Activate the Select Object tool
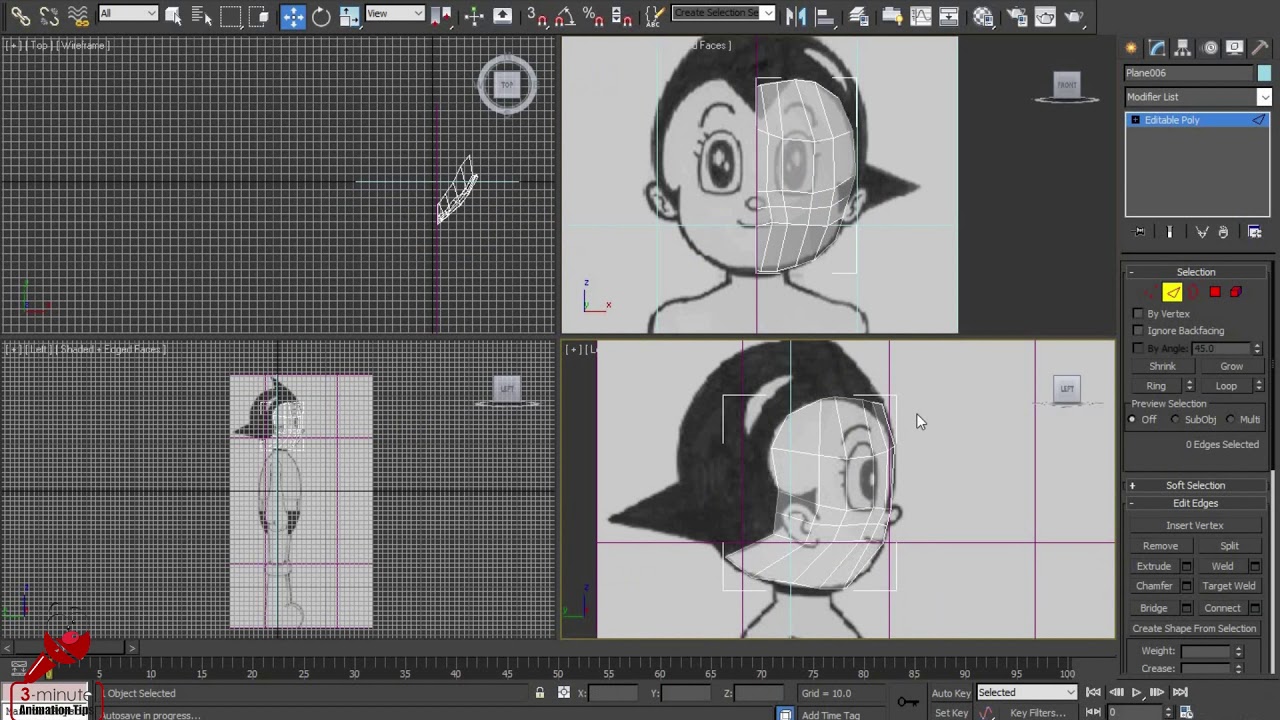This screenshot has height=720, width=1280. (x=173, y=16)
